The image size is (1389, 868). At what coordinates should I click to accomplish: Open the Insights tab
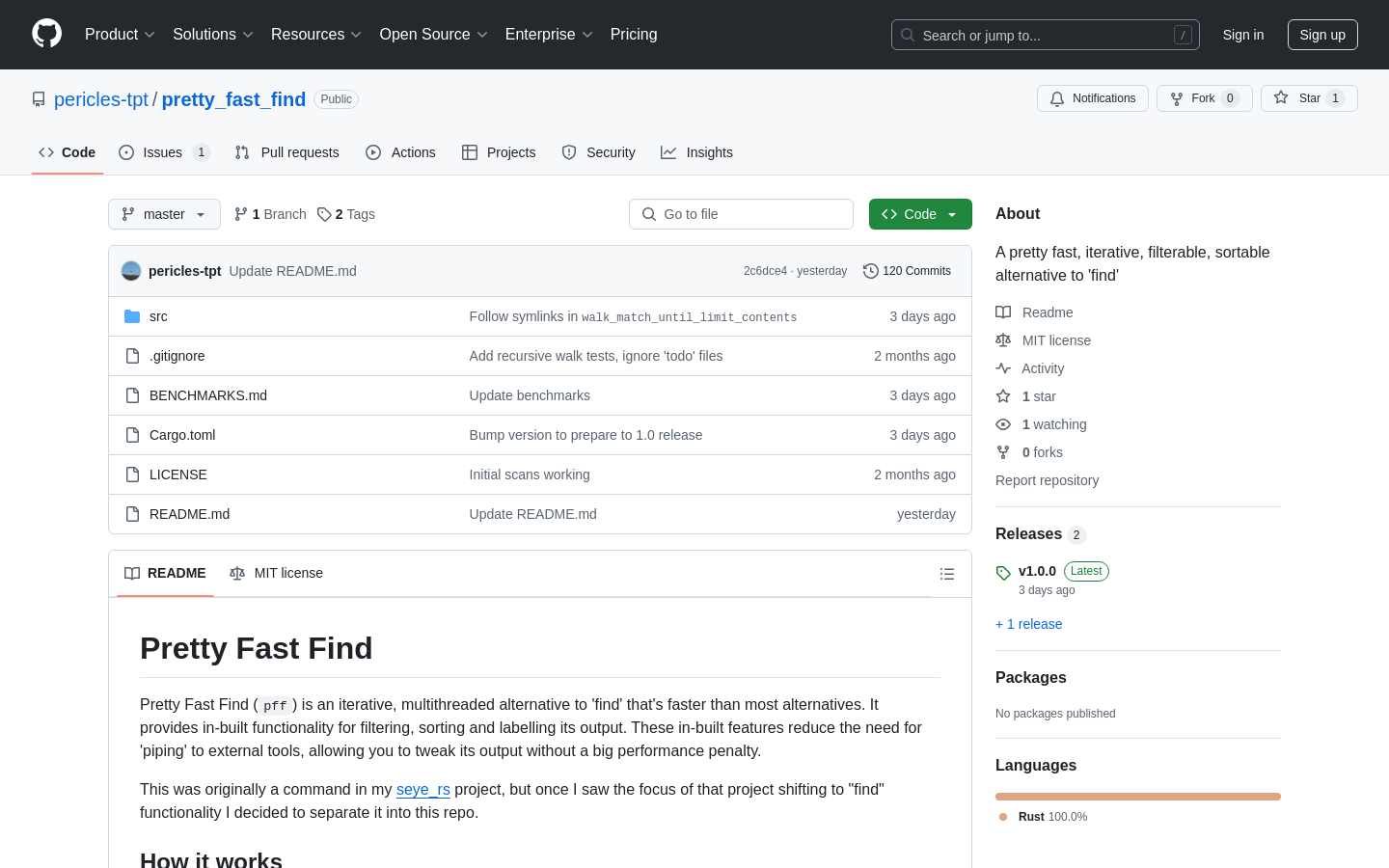[696, 152]
